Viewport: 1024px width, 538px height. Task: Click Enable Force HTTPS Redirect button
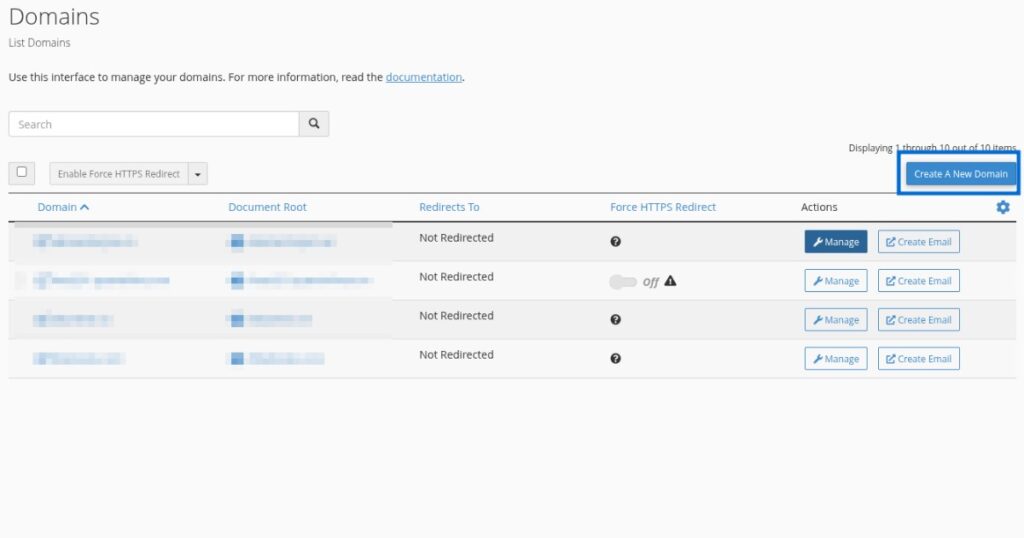(118, 174)
